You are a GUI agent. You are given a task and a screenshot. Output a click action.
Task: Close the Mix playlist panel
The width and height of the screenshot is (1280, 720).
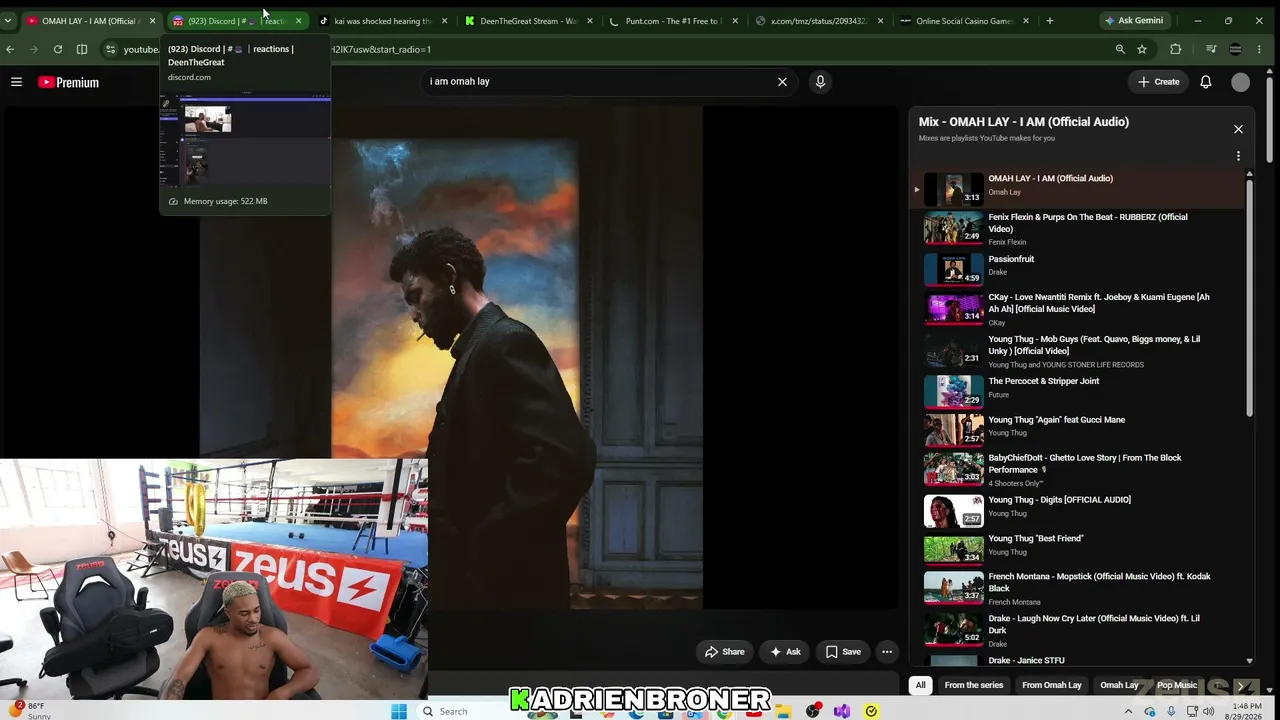(1238, 129)
